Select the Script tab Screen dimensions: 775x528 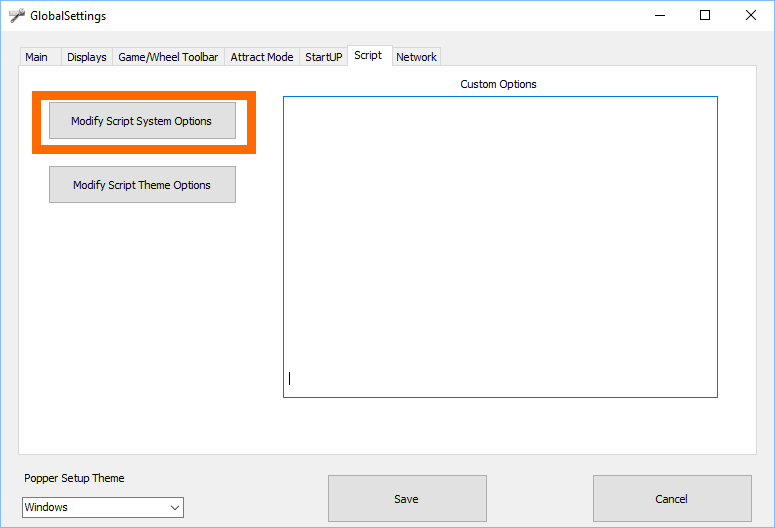(368, 56)
